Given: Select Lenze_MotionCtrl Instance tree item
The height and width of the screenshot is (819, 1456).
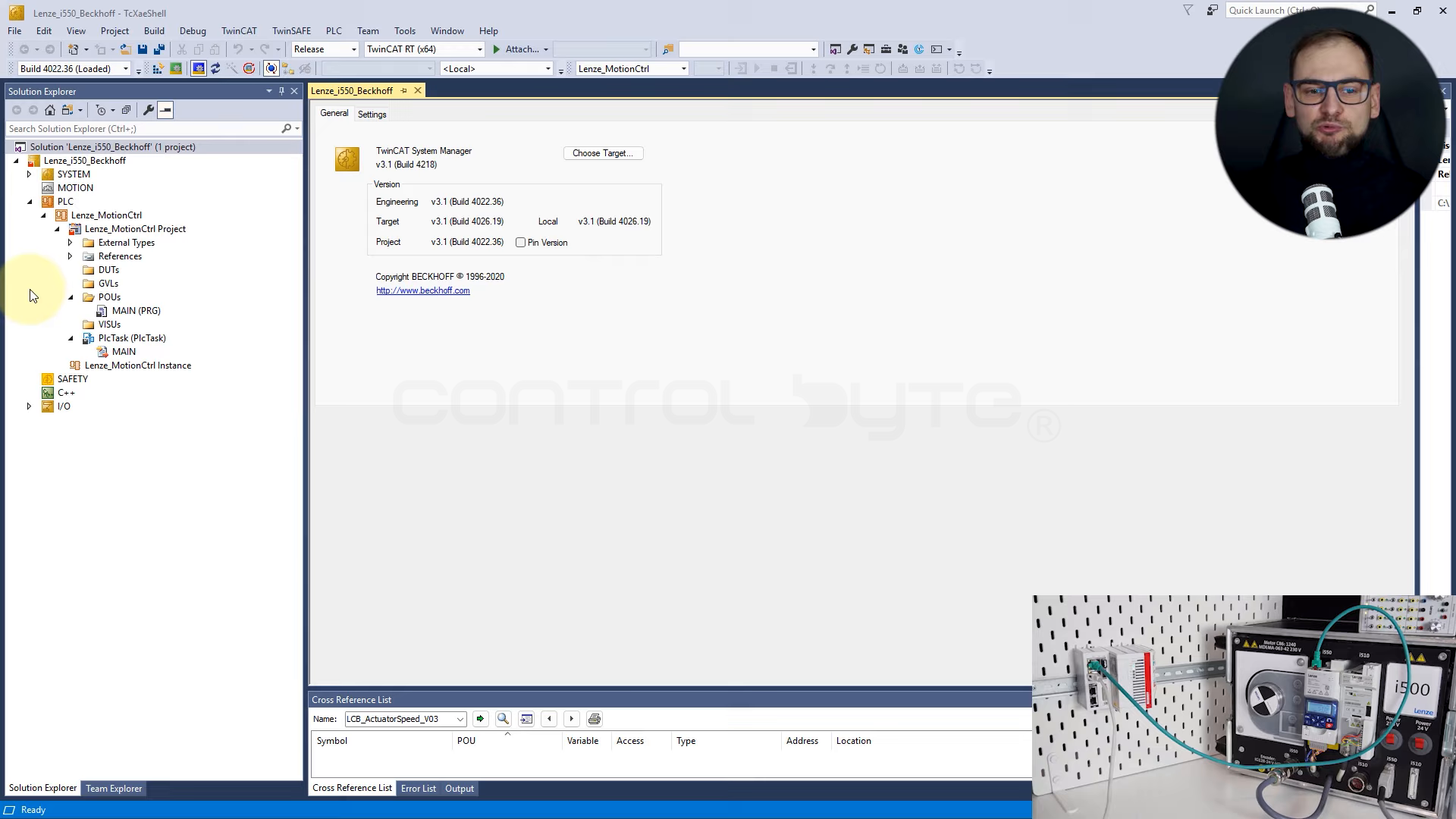Looking at the screenshot, I should [x=138, y=366].
